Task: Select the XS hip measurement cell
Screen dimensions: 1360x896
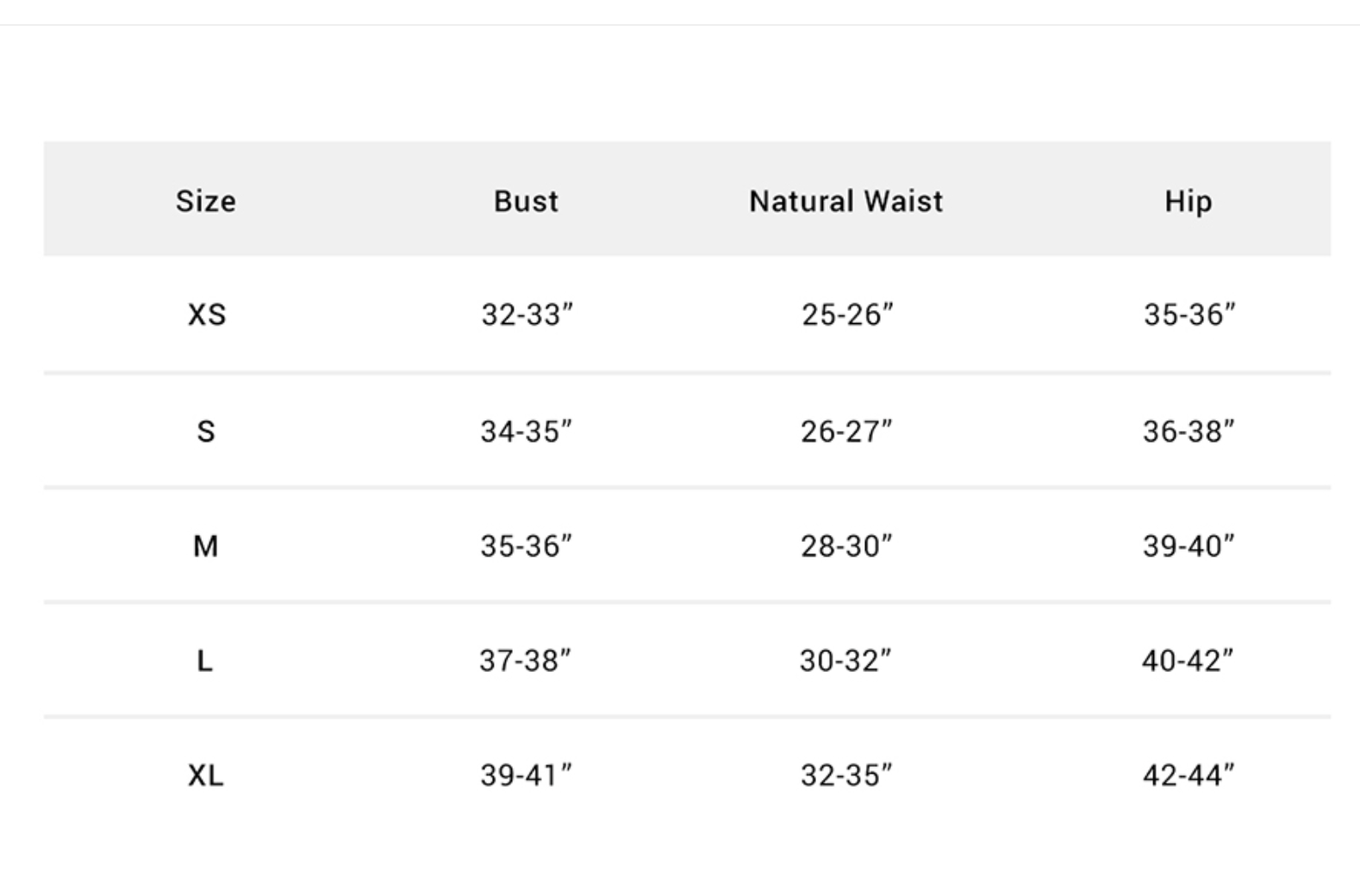Action: (1189, 314)
